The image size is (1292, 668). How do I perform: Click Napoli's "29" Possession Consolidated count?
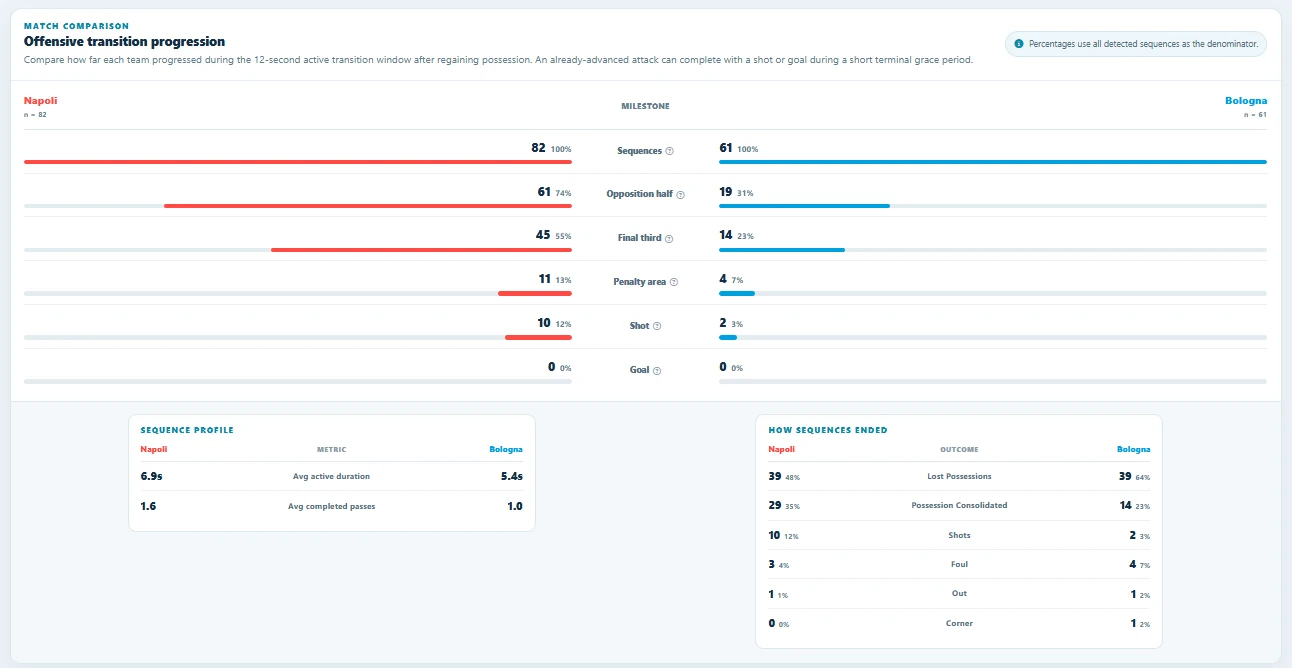pyautogui.click(x=775, y=506)
